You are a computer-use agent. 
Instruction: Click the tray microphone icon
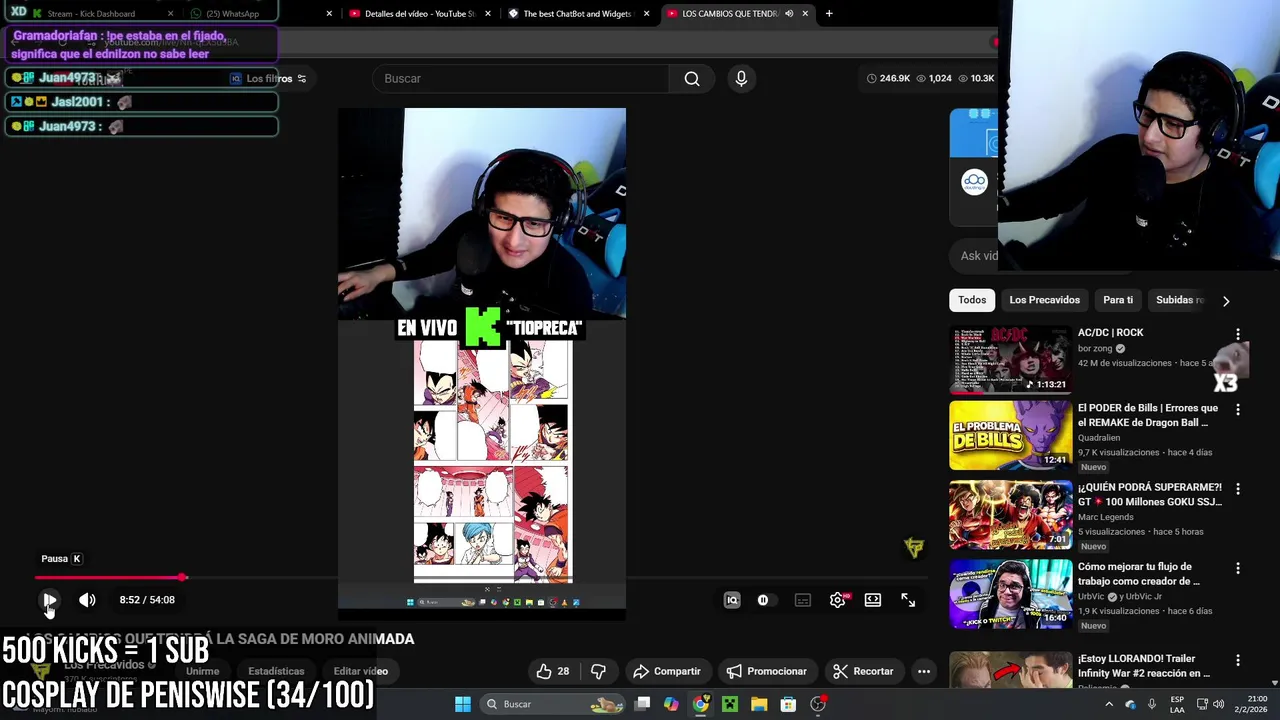1152,704
